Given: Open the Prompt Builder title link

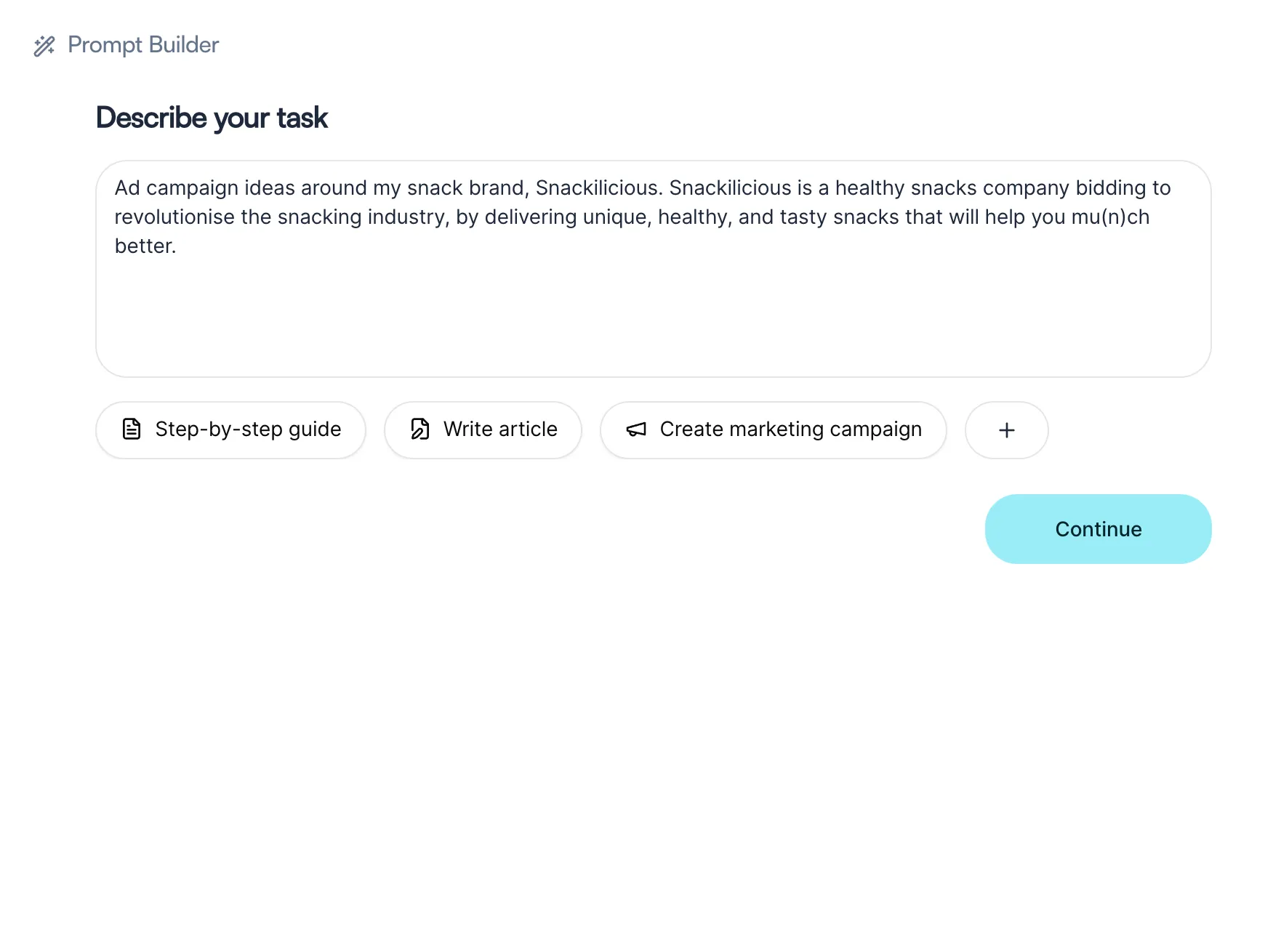Looking at the screenshot, I should click(143, 45).
